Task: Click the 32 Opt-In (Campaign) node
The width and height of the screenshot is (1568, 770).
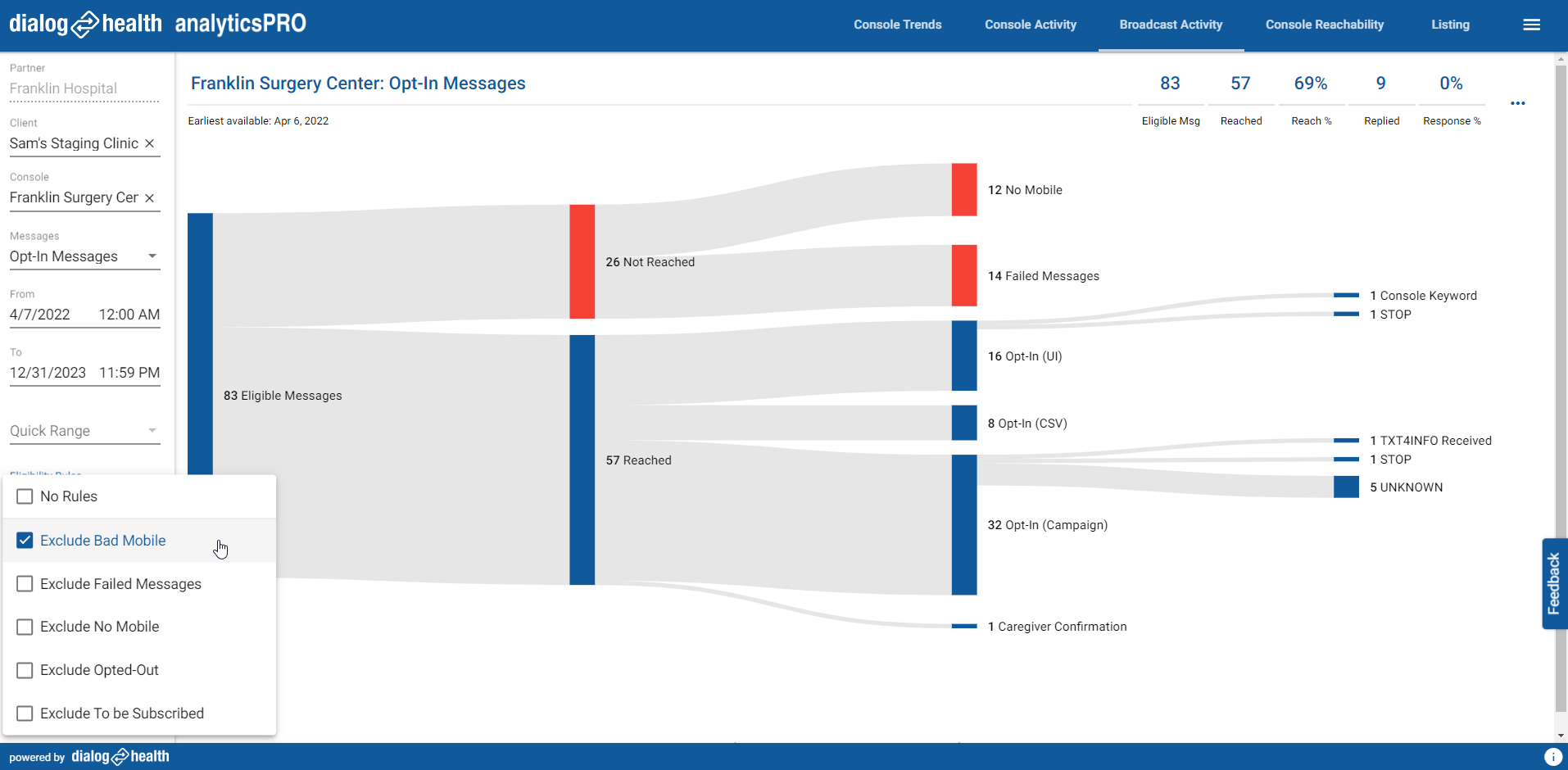Action: click(x=963, y=524)
